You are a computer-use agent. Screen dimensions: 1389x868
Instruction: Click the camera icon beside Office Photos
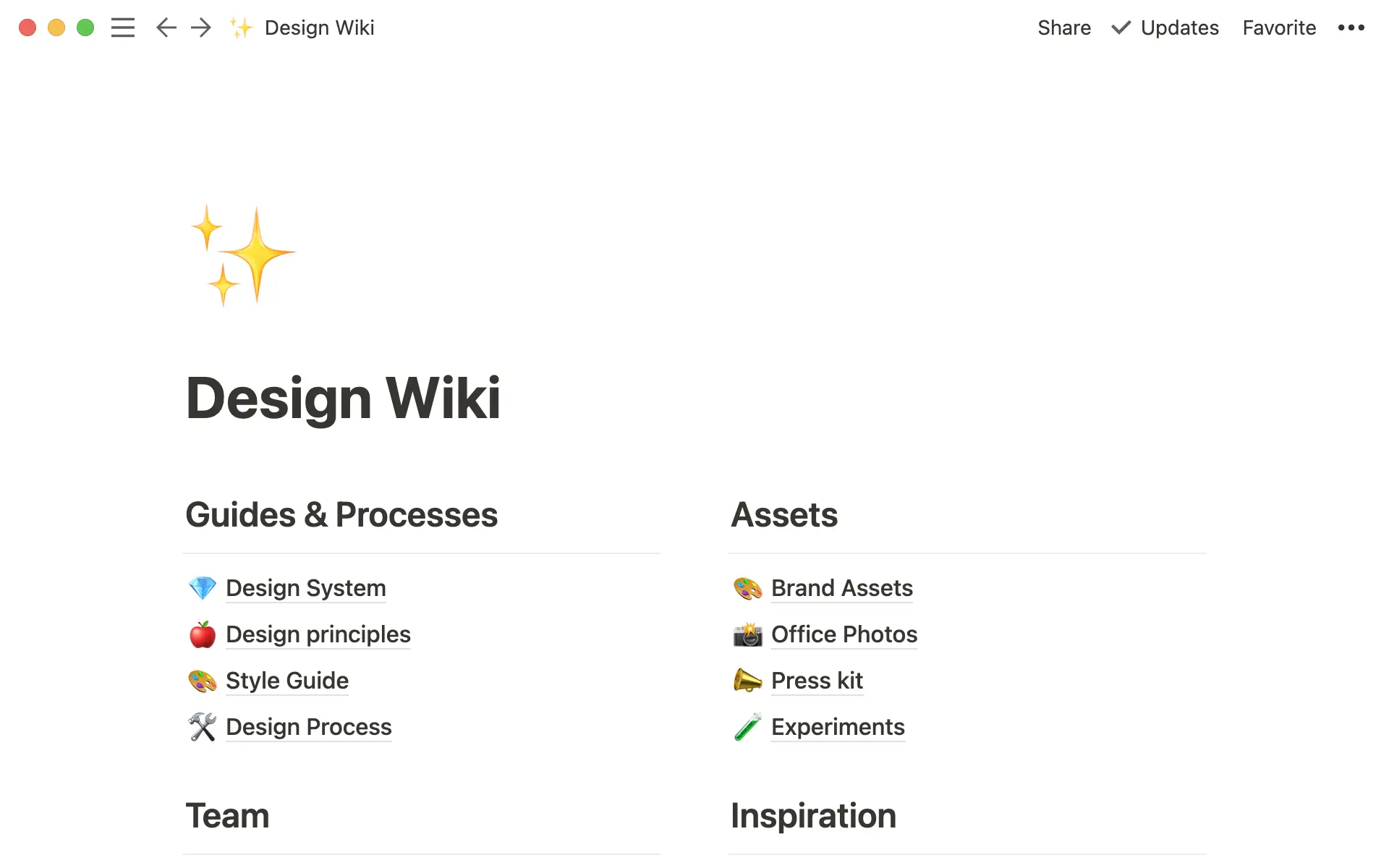[x=747, y=634]
